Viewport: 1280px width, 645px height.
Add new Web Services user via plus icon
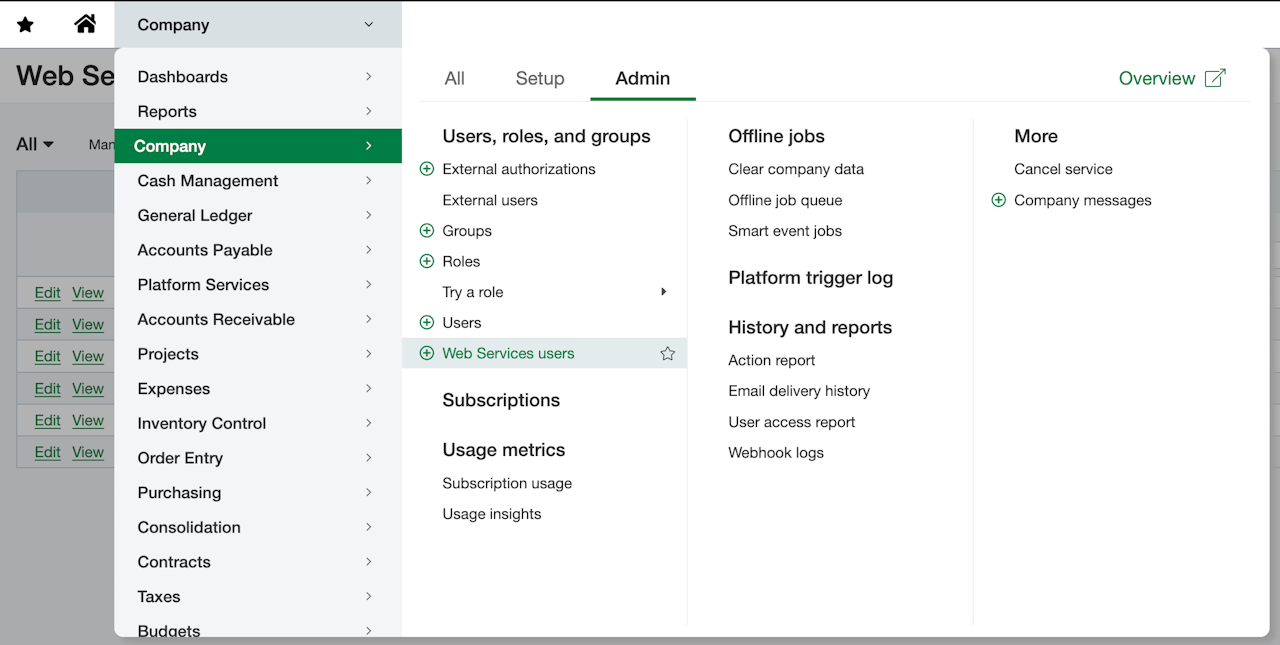427,353
